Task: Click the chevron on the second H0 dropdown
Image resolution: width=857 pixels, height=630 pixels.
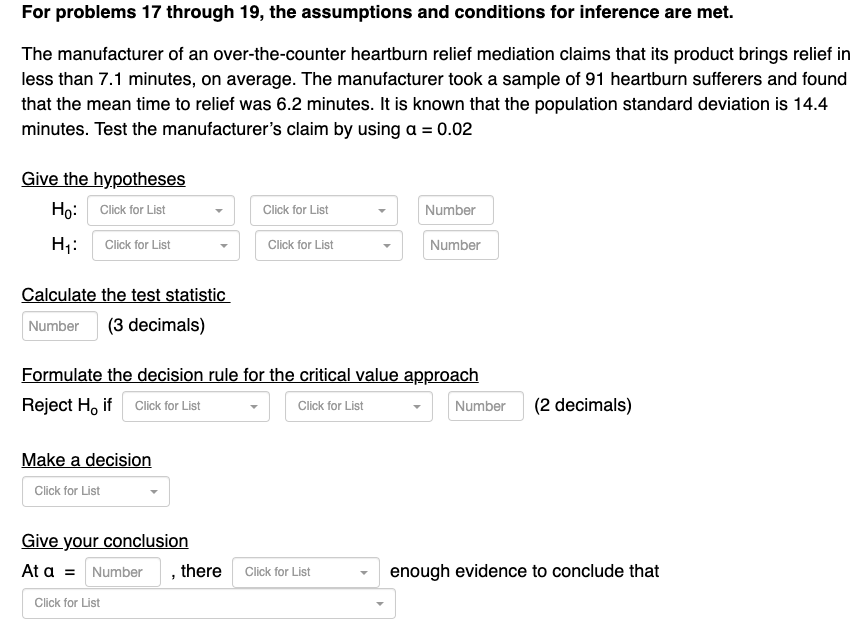Action: pyautogui.click(x=382, y=210)
